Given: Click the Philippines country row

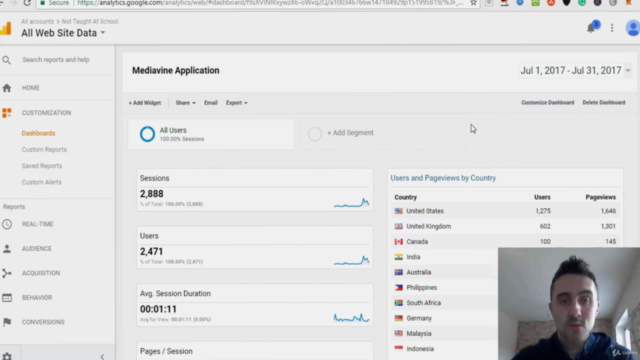Looking at the screenshot, I should (444, 287).
